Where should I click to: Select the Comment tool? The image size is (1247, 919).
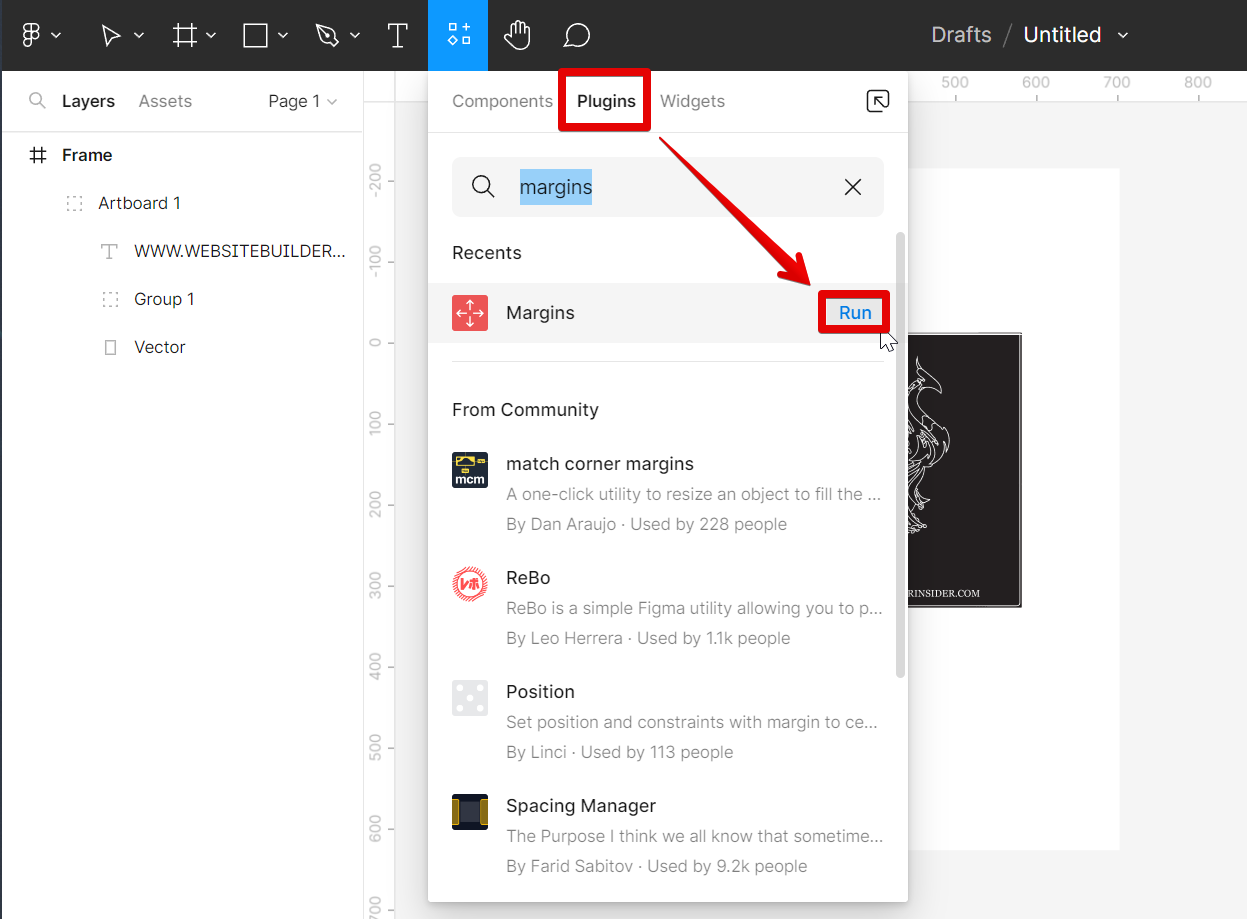576,35
